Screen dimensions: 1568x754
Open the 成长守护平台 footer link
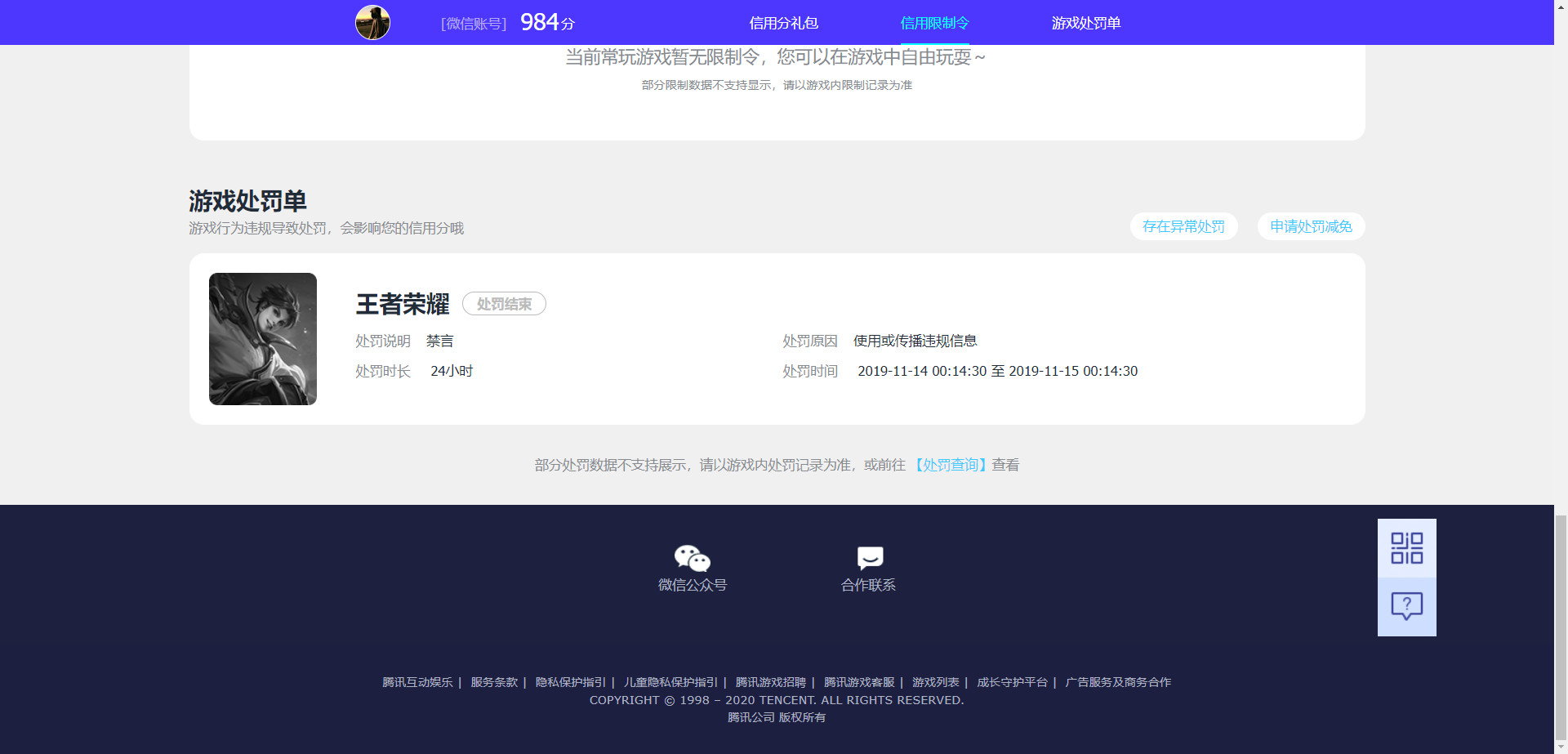coord(1012,682)
